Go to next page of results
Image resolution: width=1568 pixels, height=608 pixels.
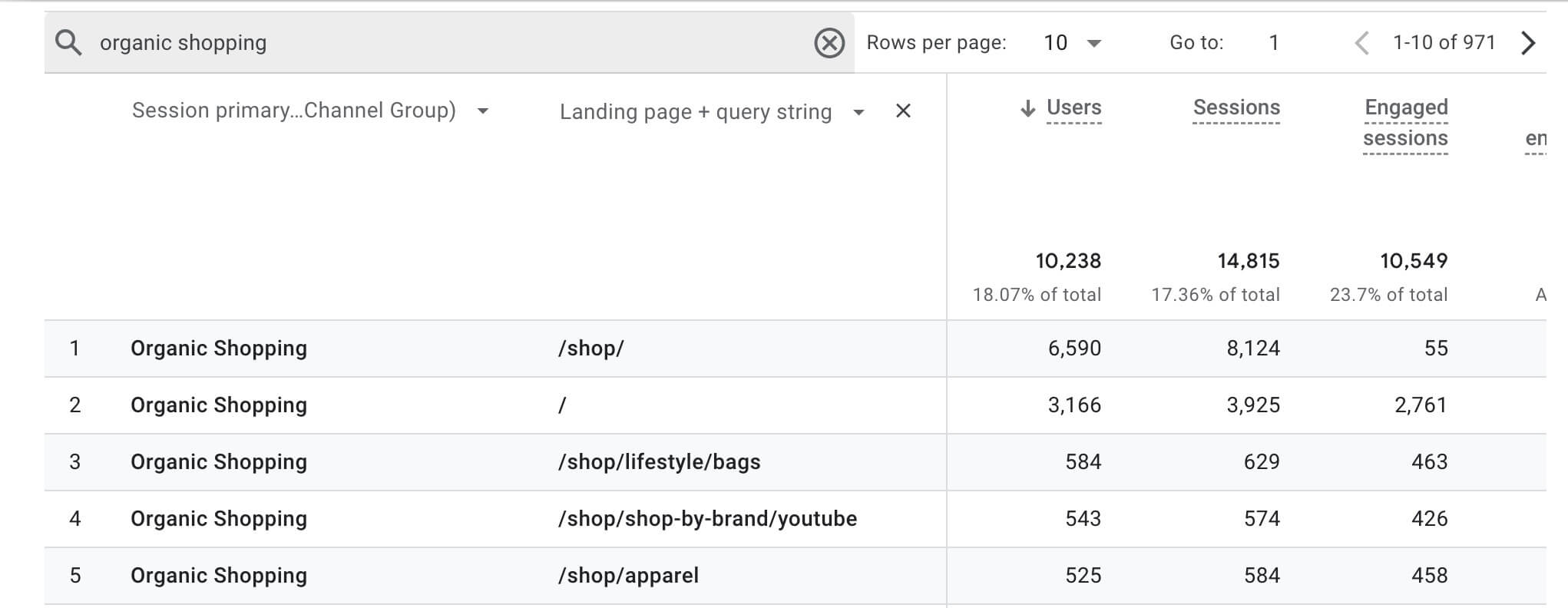point(1528,43)
